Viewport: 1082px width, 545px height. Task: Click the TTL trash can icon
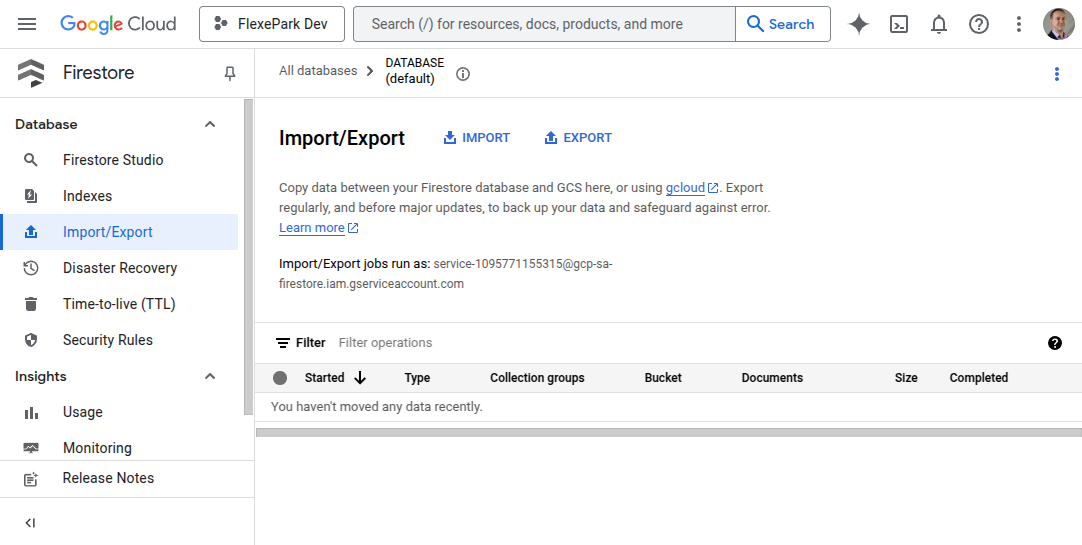(30, 304)
